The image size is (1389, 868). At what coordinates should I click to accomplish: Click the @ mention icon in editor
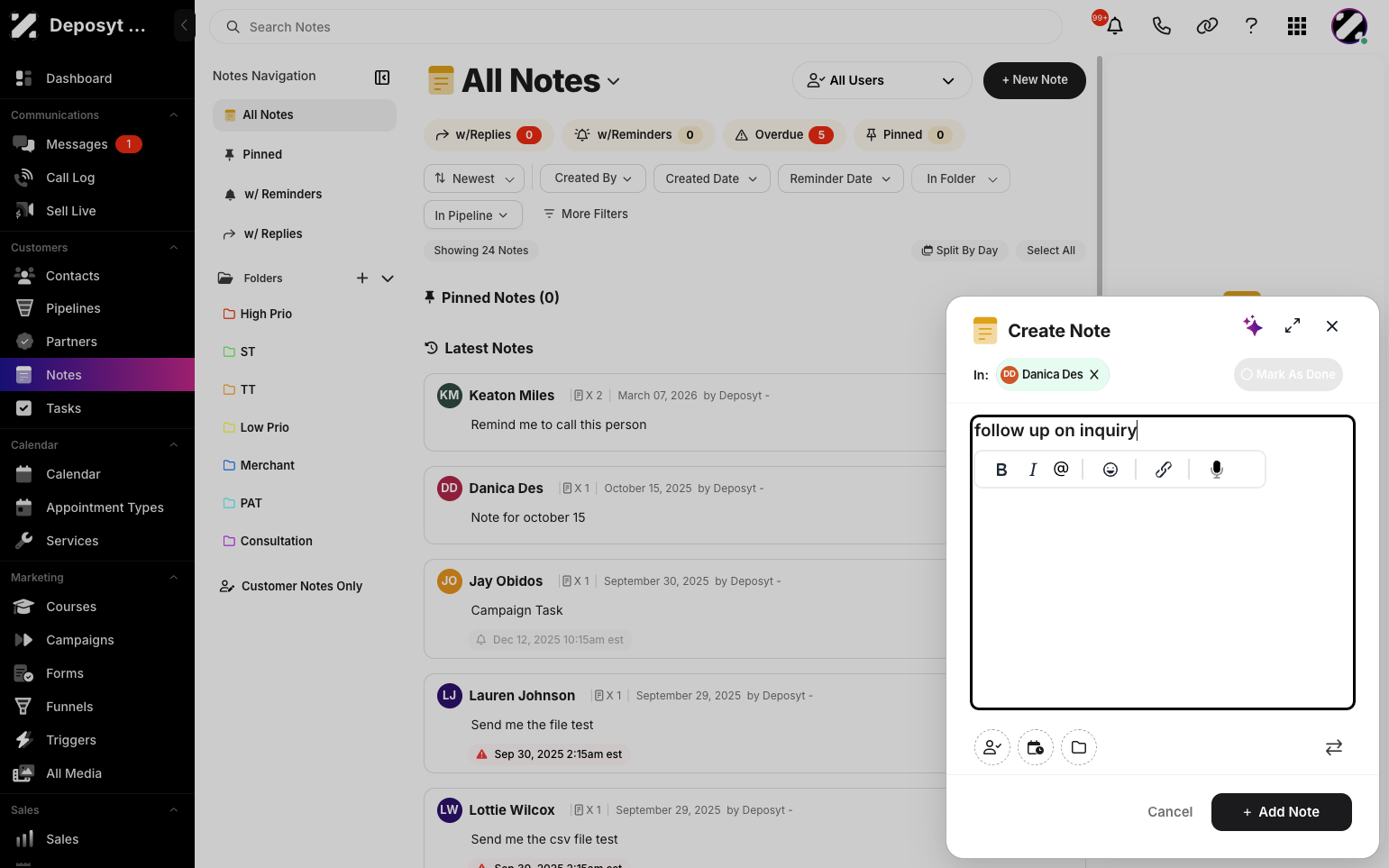pyautogui.click(x=1061, y=469)
